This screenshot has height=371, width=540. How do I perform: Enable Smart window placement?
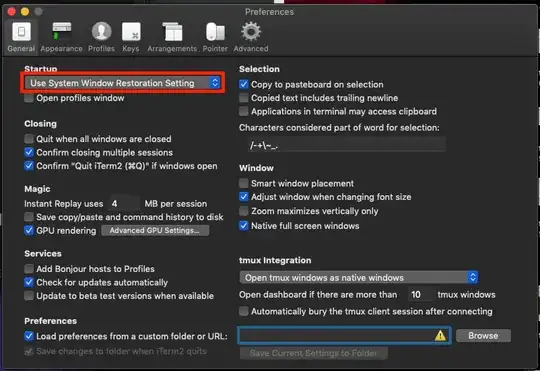(x=243, y=183)
